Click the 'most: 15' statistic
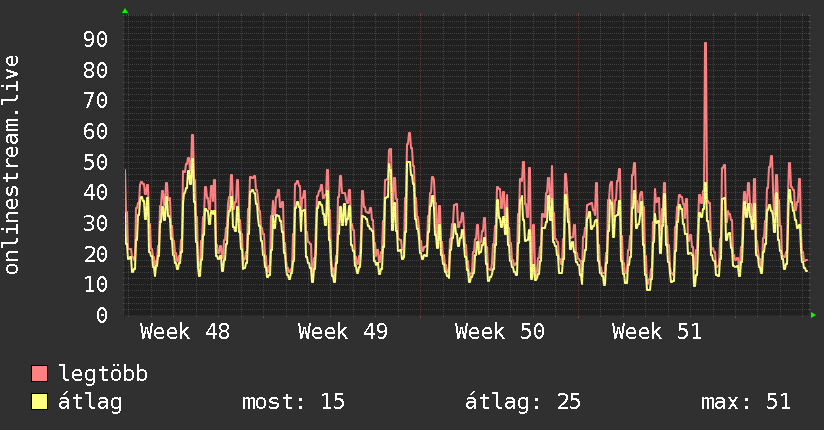Viewport: 824px width, 430px height. click(293, 402)
